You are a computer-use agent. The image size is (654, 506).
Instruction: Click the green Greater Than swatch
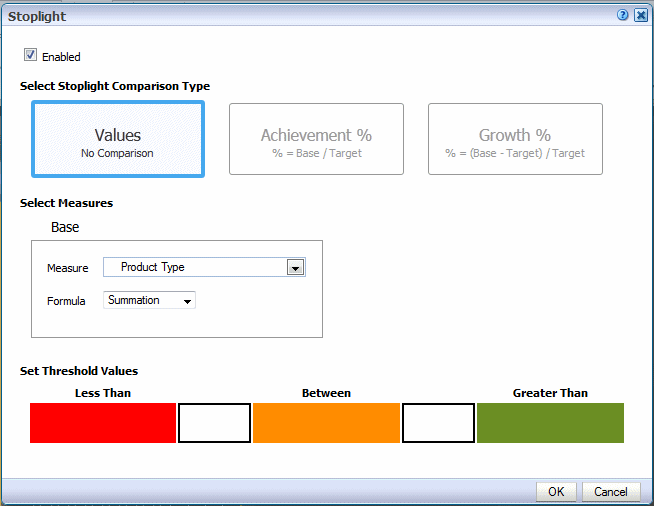coord(550,423)
